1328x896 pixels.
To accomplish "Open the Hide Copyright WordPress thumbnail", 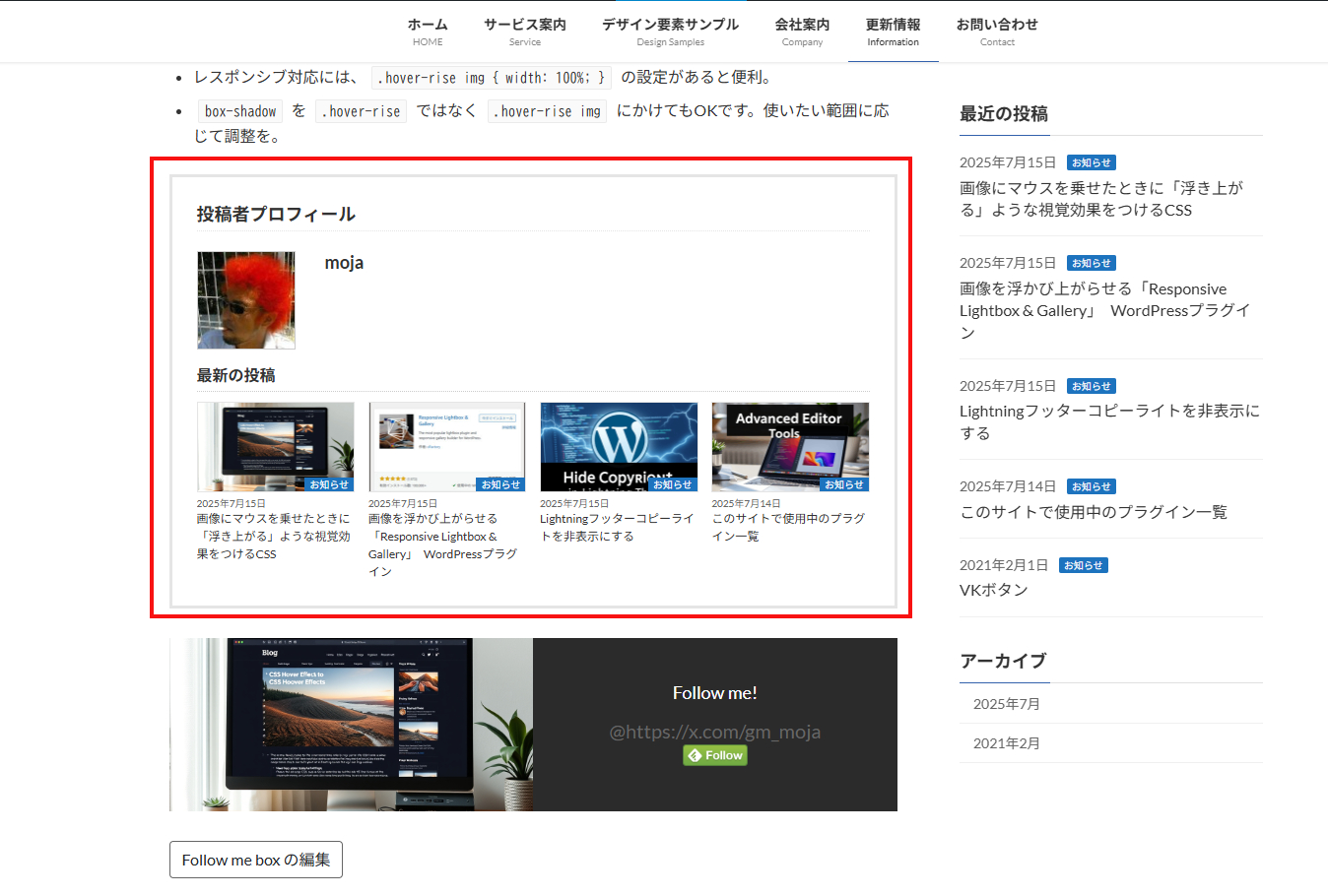I will tap(619, 447).
